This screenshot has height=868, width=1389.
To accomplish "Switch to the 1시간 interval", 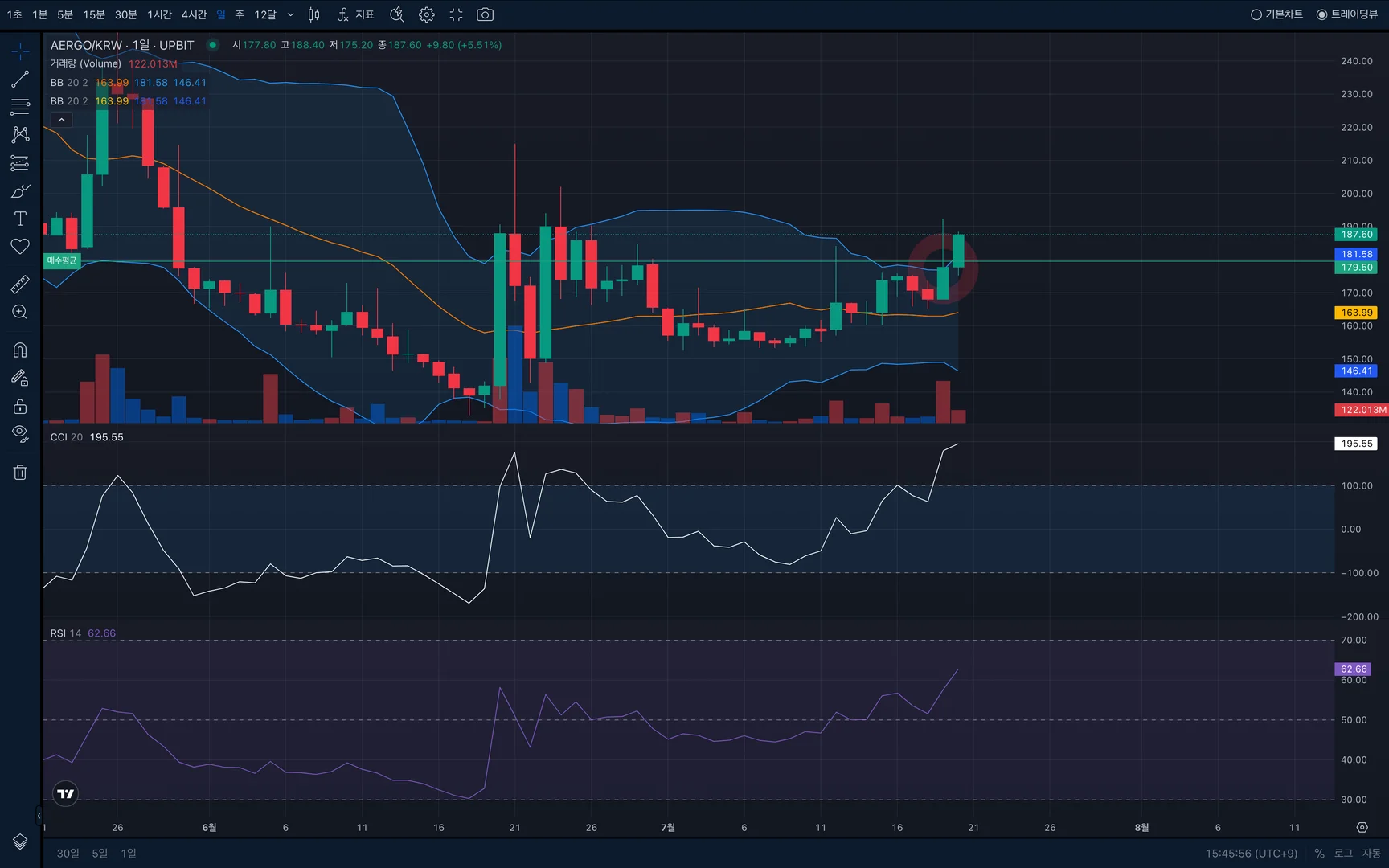I will click(159, 14).
